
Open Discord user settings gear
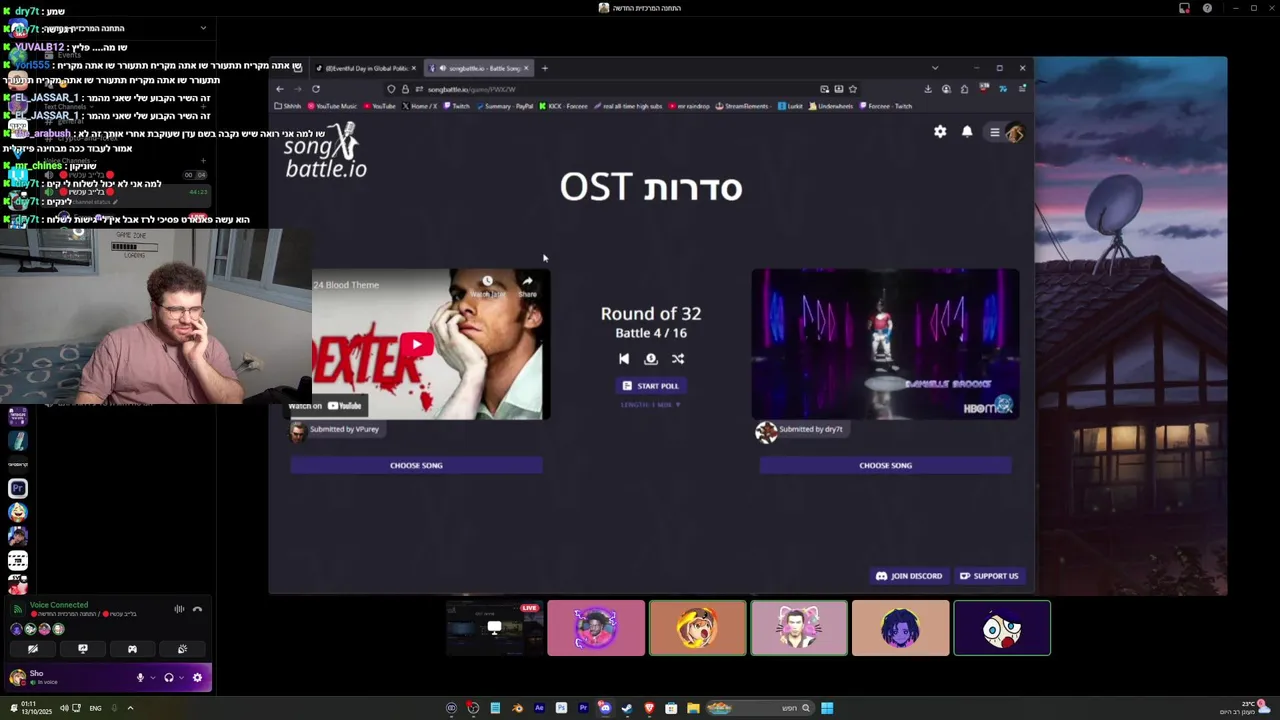pos(197,678)
